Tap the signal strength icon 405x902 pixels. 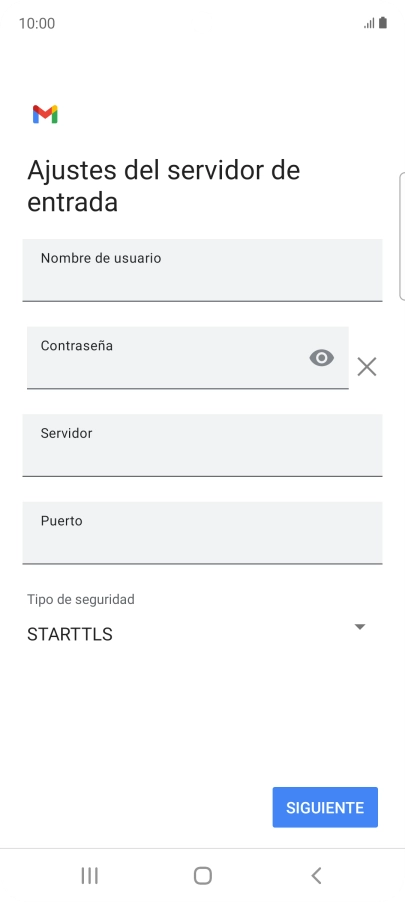pos(369,24)
